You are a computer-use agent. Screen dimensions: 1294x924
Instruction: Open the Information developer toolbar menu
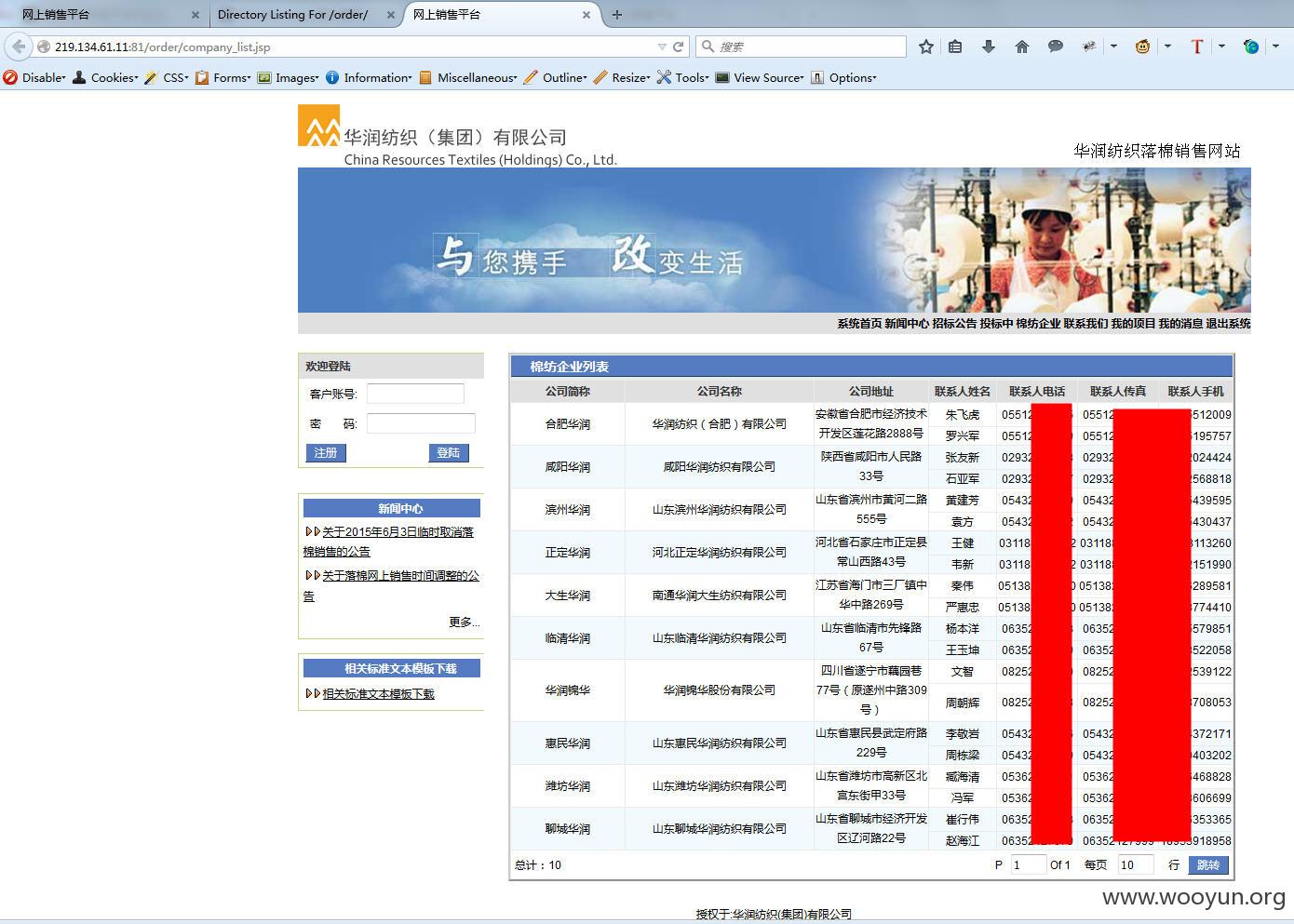coord(369,78)
